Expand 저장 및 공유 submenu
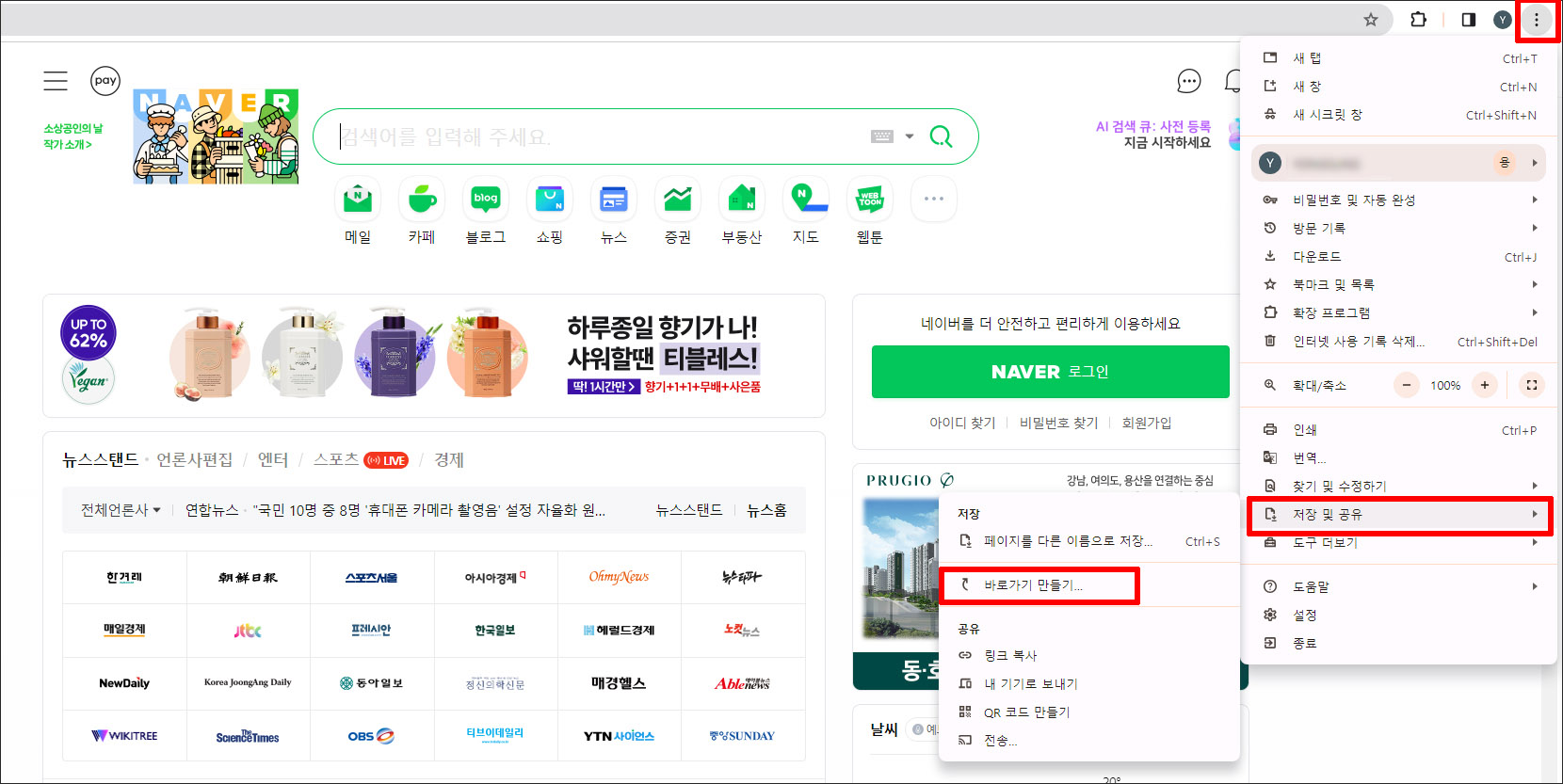This screenshot has height=784, width=1563. pos(1400,515)
